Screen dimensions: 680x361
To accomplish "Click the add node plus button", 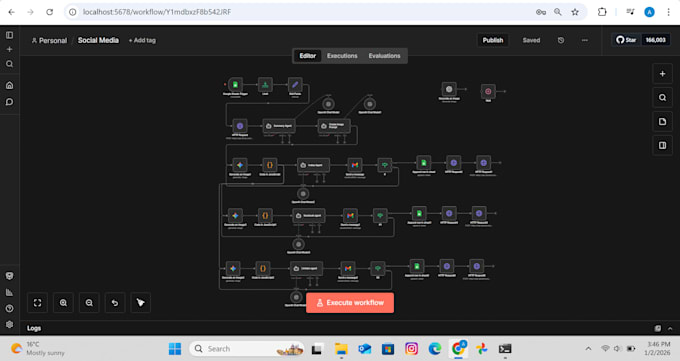I will click(x=662, y=74).
